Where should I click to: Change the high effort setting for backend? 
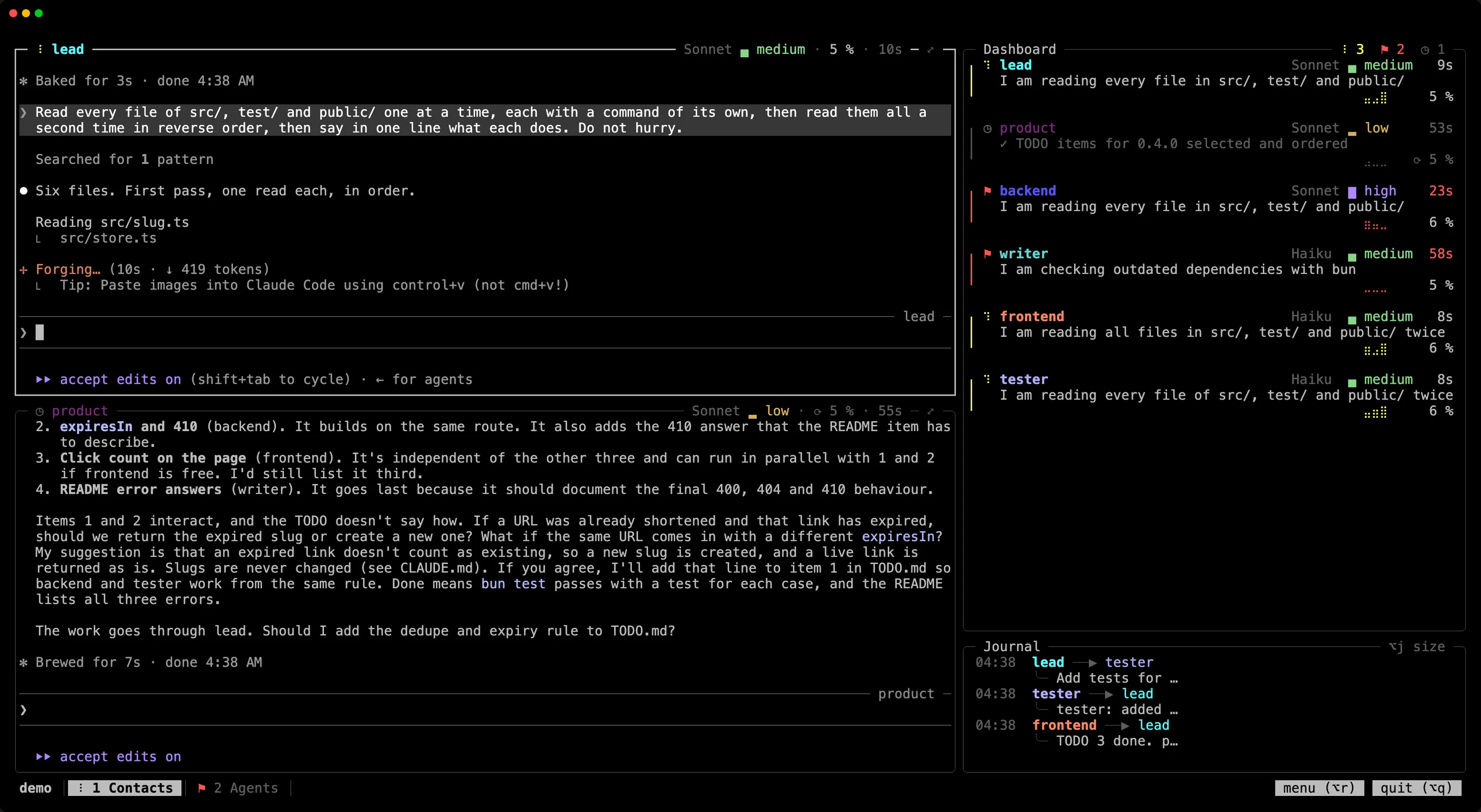point(1380,191)
